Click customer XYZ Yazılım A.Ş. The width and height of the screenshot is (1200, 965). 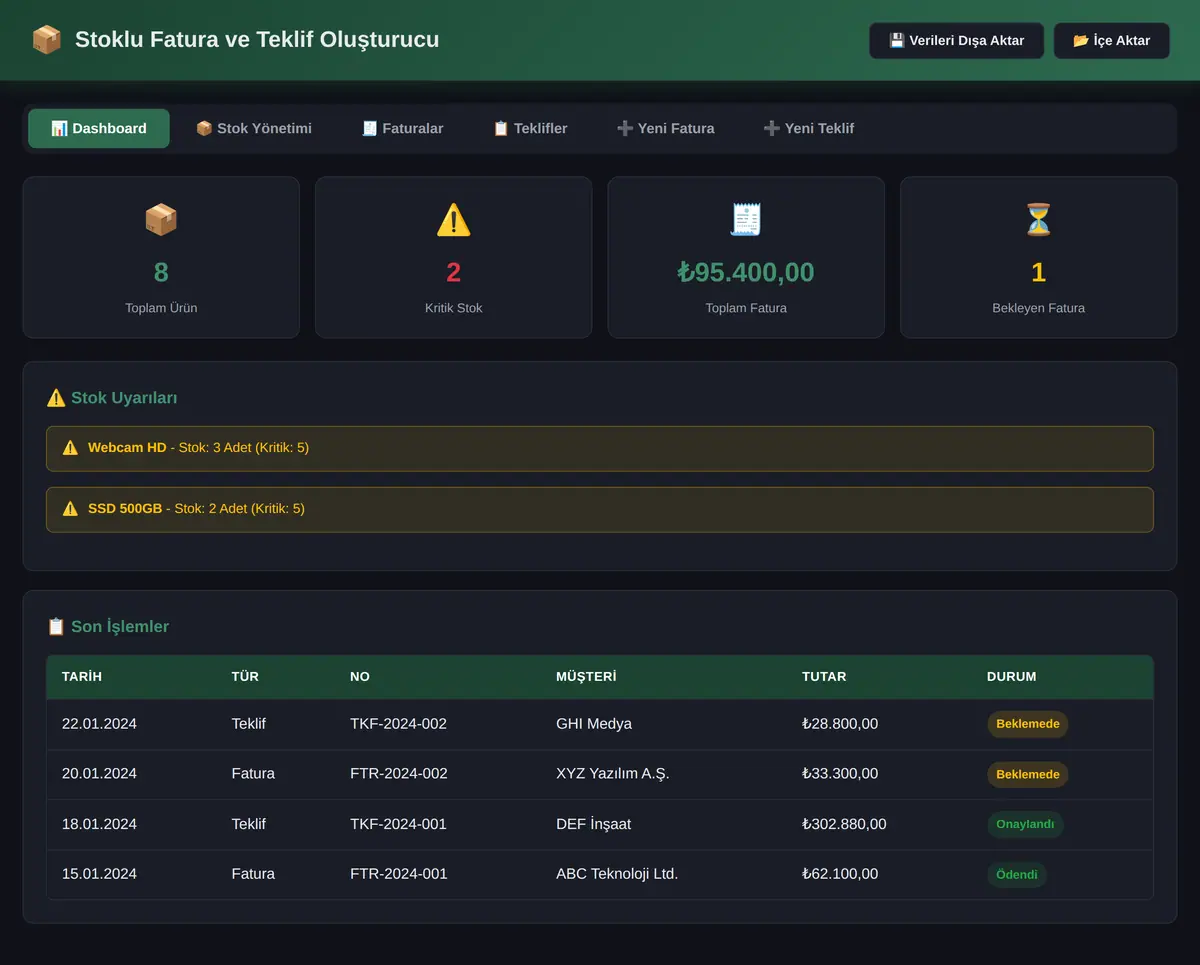coord(613,774)
